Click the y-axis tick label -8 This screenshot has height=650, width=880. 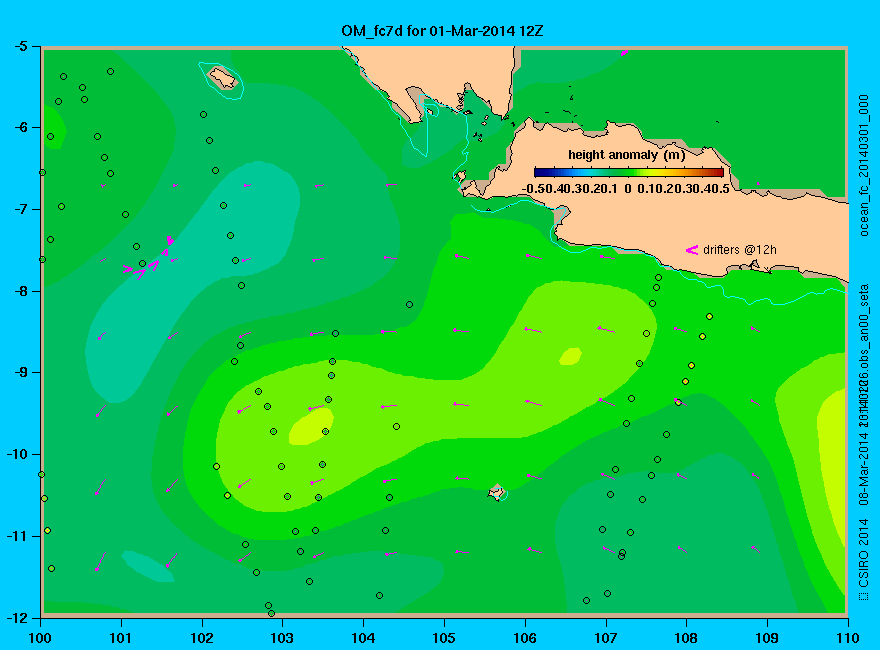(x=20, y=291)
